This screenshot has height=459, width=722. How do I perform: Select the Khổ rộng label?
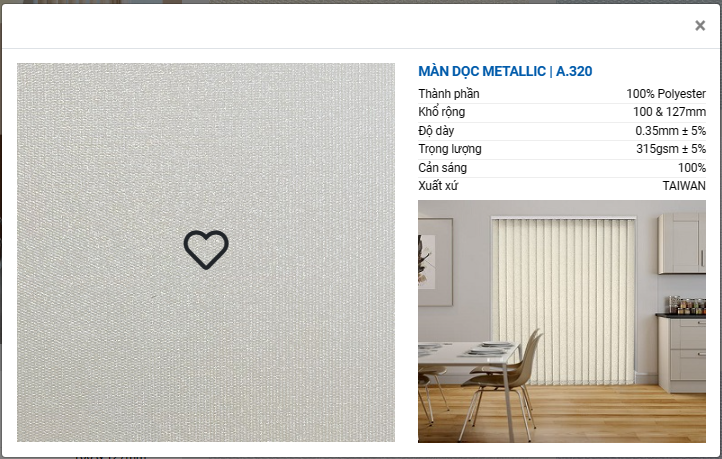point(442,112)
